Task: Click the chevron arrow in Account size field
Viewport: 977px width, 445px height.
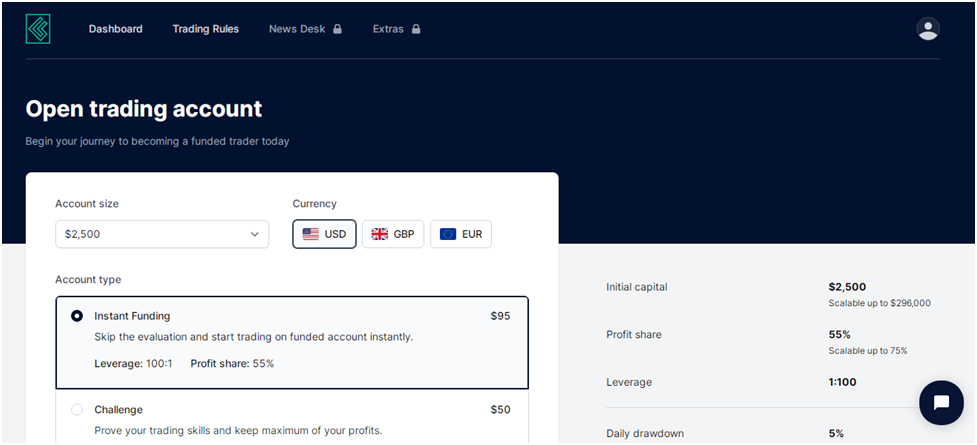Action: pos(254,234)
